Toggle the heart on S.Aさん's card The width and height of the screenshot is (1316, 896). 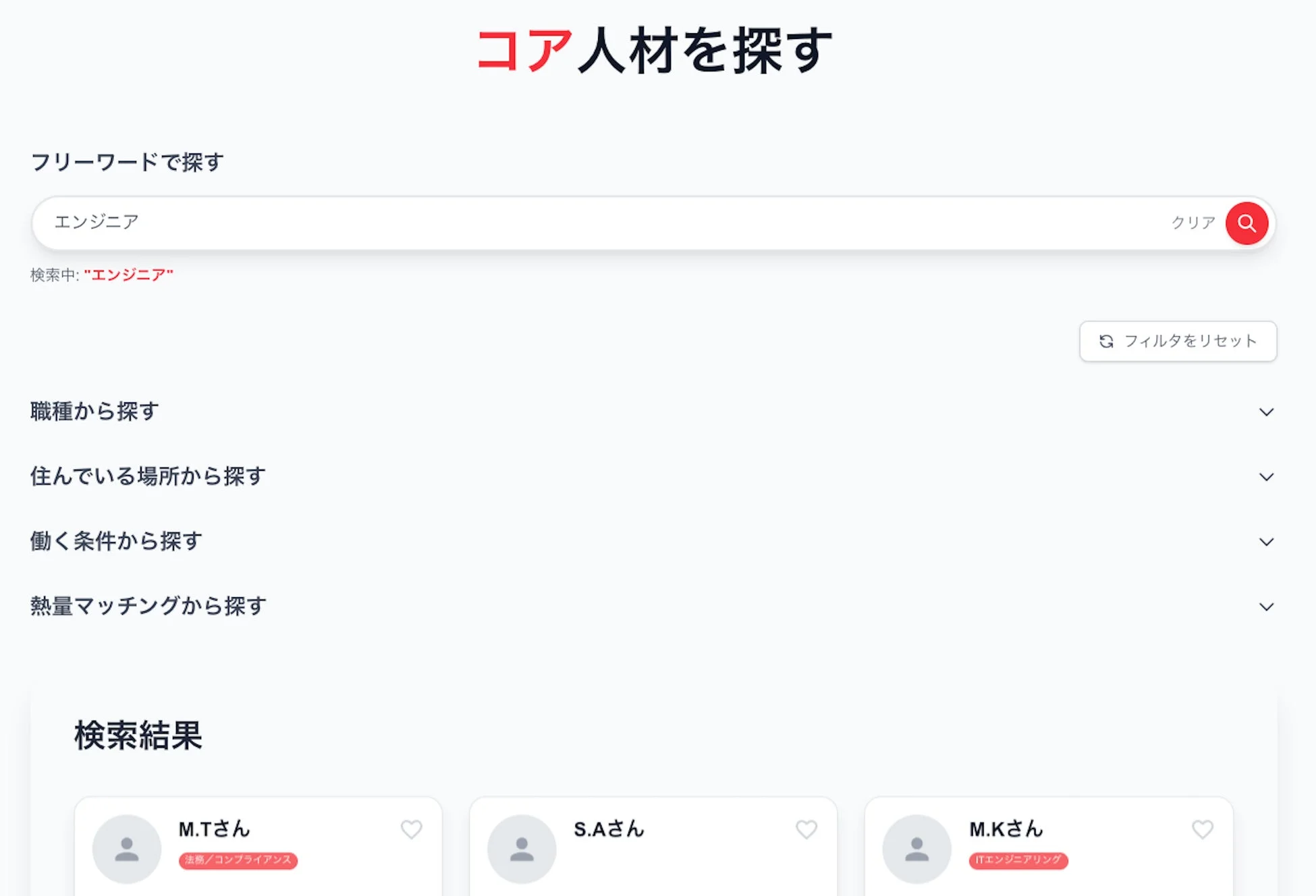point(806,830)
